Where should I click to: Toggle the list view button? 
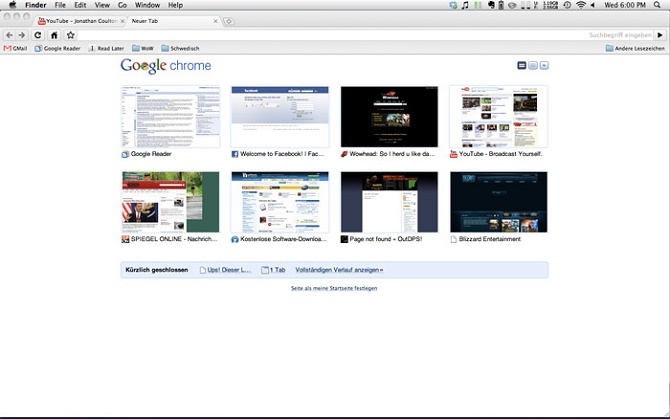533,66
